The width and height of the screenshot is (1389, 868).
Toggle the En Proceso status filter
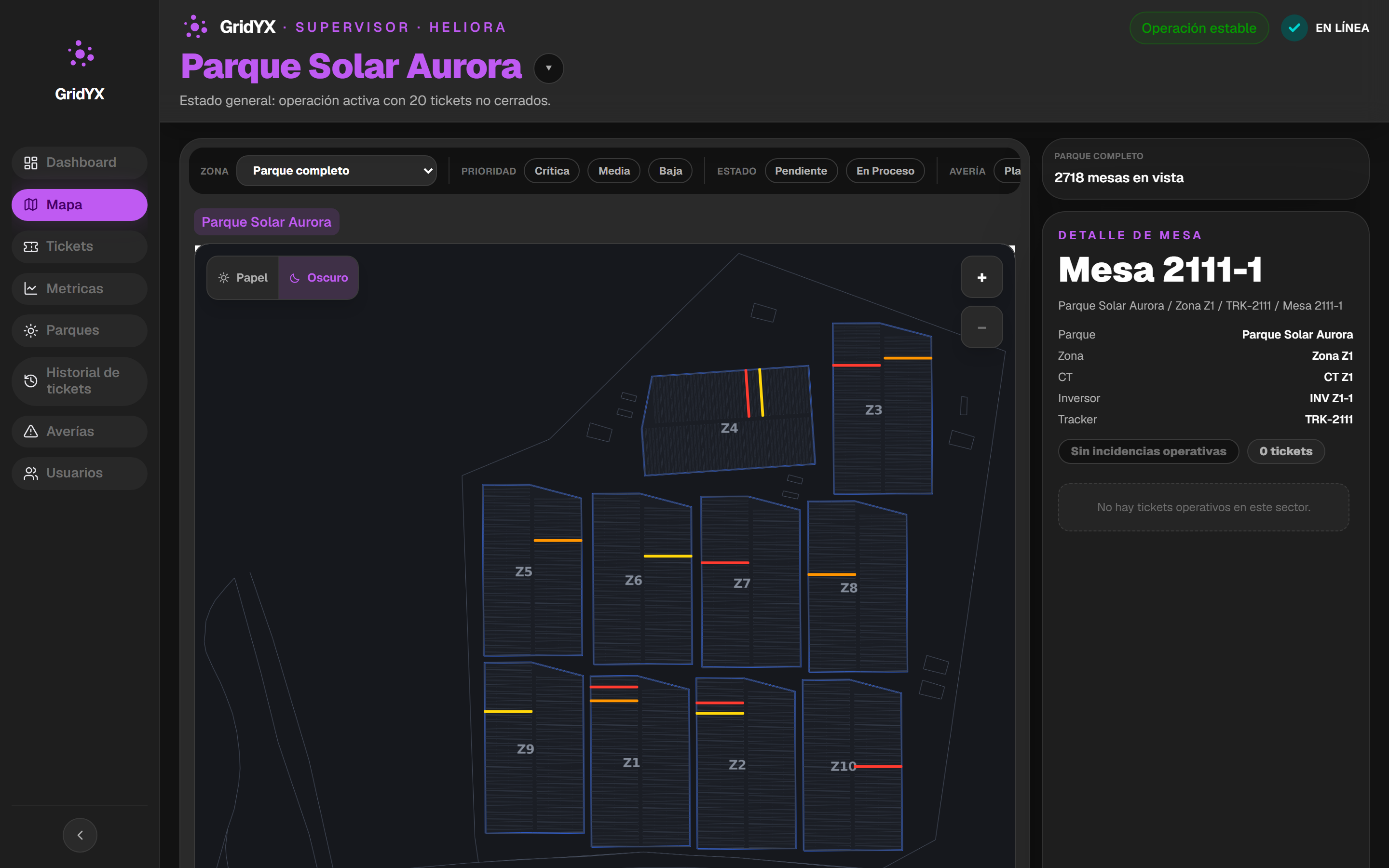(x=885, y=171)
